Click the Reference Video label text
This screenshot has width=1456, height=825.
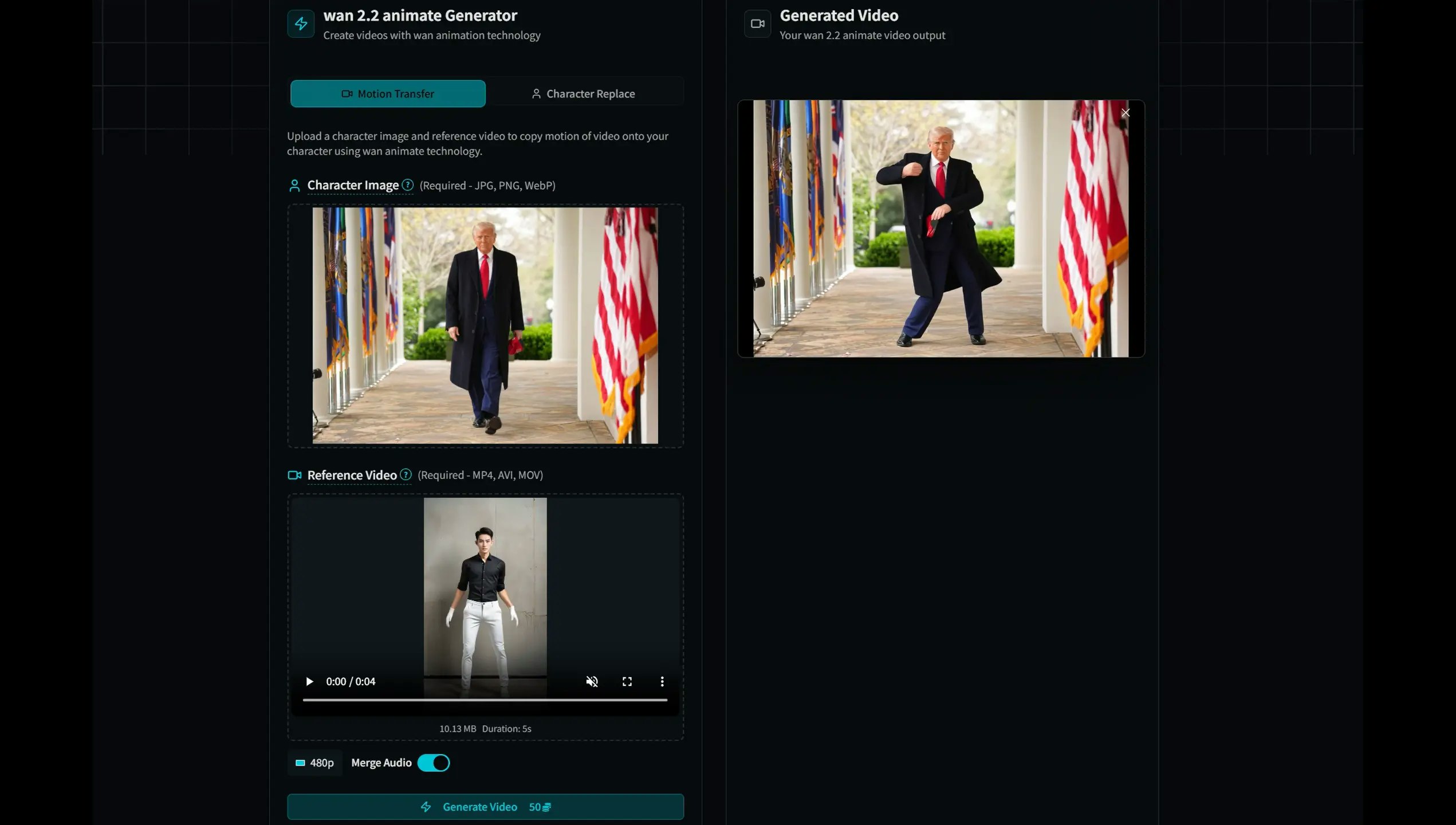(x=352, y=475)
